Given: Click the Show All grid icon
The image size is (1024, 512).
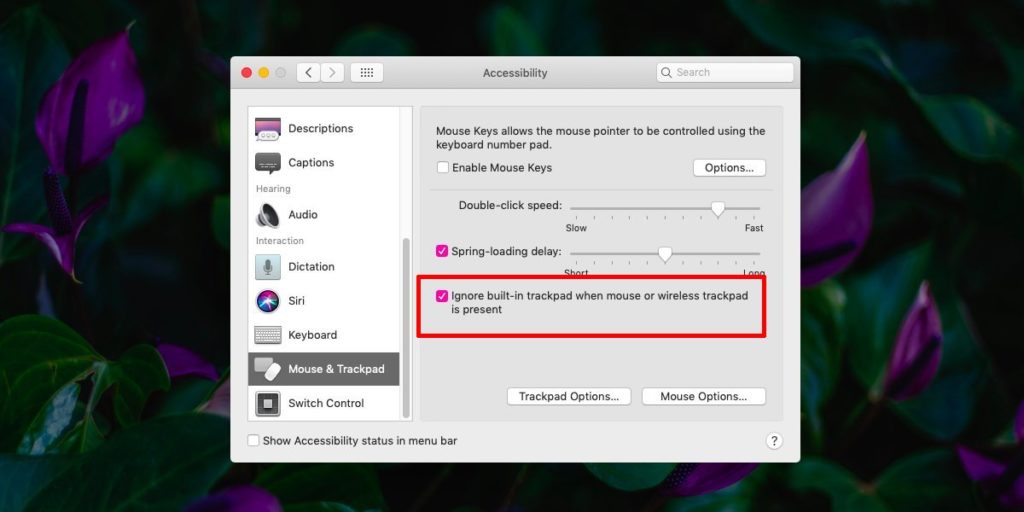Looking at the screenshot, I should click(366, 73).
